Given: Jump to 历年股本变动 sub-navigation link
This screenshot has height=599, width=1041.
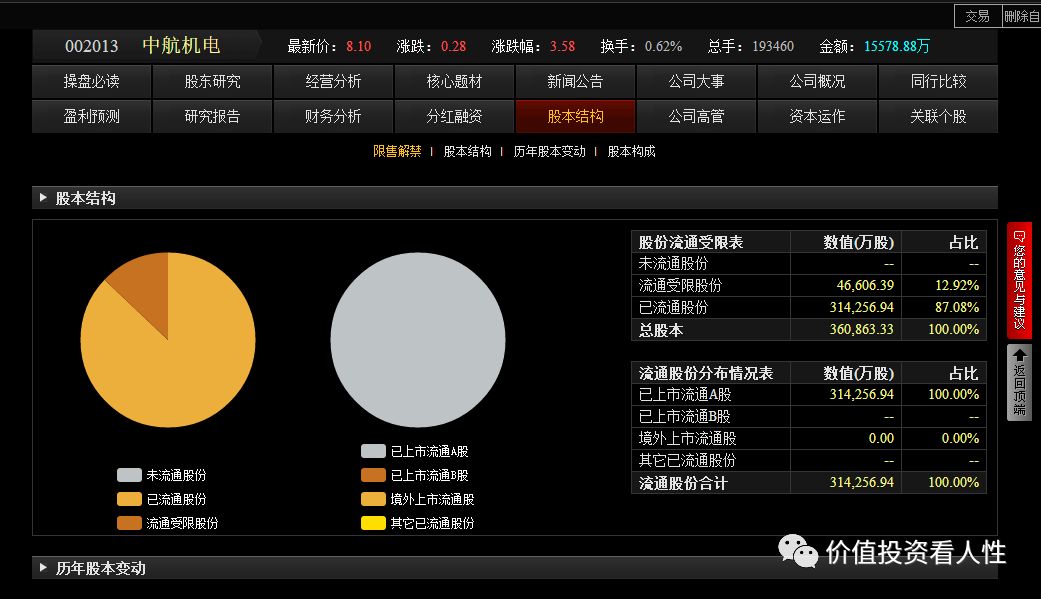Looking at the screenshot, I should pyautogui.click(x=550, y=151).
